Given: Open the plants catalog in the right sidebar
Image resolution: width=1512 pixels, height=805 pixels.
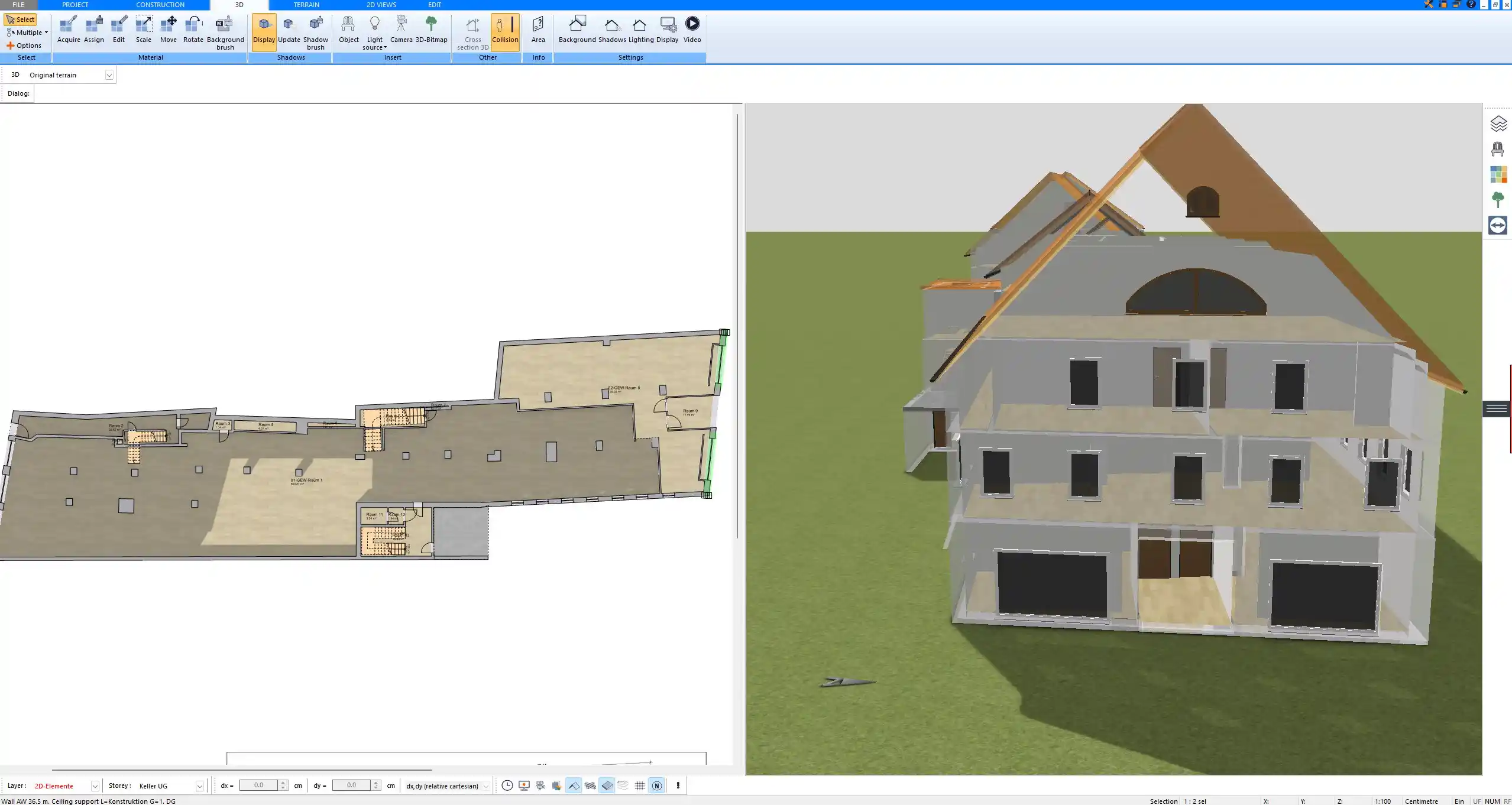Looking at the screenshot, I should (x=1498, y=199).
